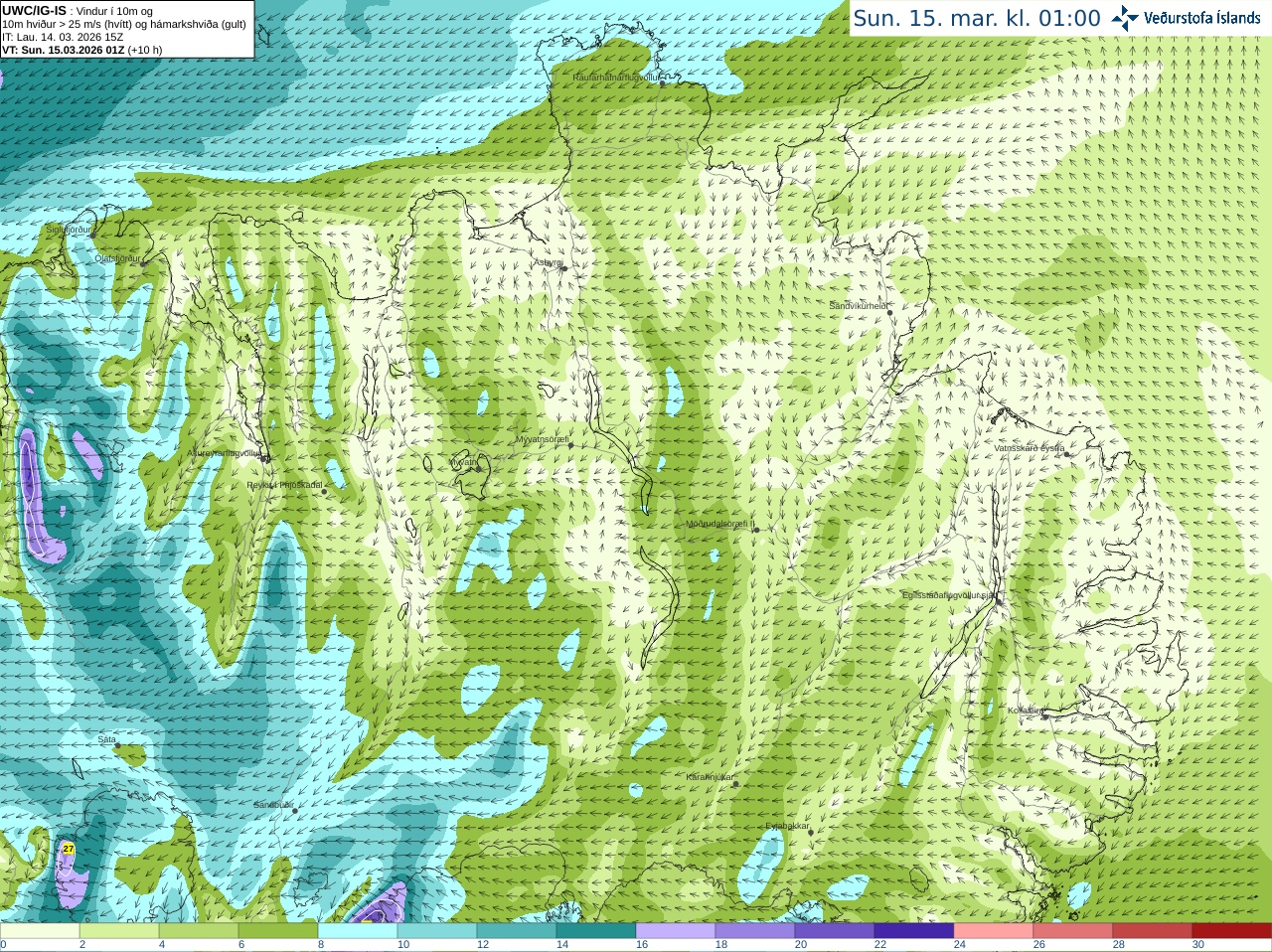The height and width of the screenshot is (952, 1272).
Task: Click the Möðrudalsöræfi II station dot
Action: pos(756,530)
